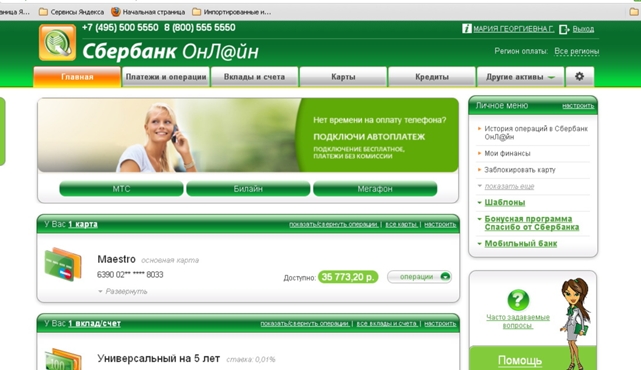The width and height of the screenshot is (641, 370).
Task: Open the Вклады и счета tab
Action: click(x=254, y=76)
